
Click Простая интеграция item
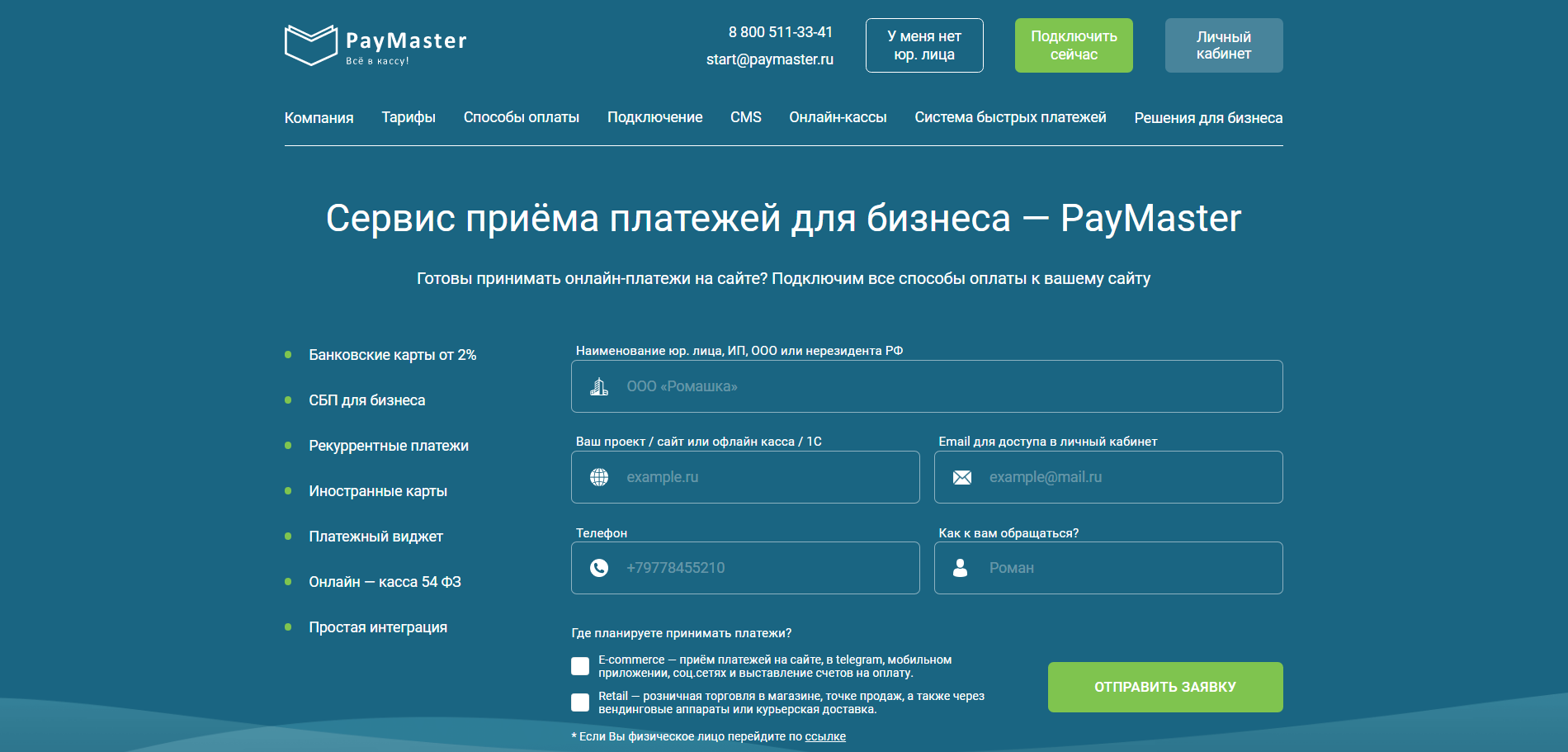coord(378,627)
